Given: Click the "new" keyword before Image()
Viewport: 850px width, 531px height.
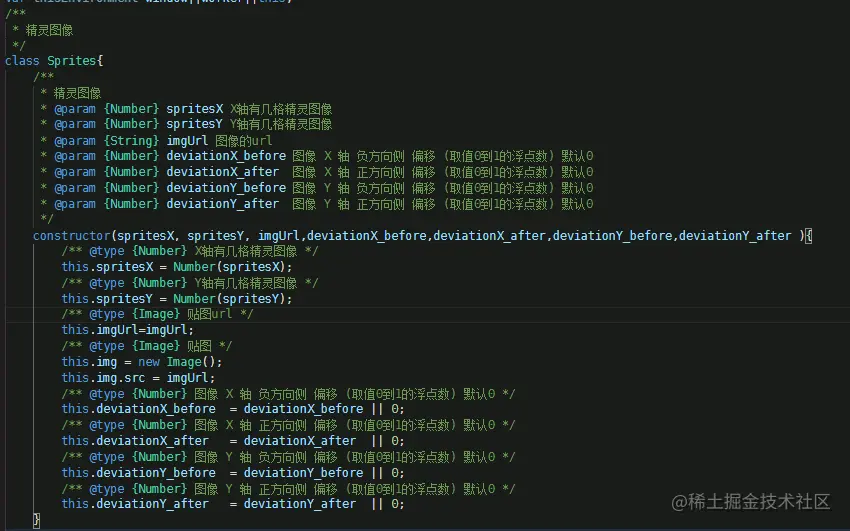Looking at the screenshot, I should click(149, 362).
